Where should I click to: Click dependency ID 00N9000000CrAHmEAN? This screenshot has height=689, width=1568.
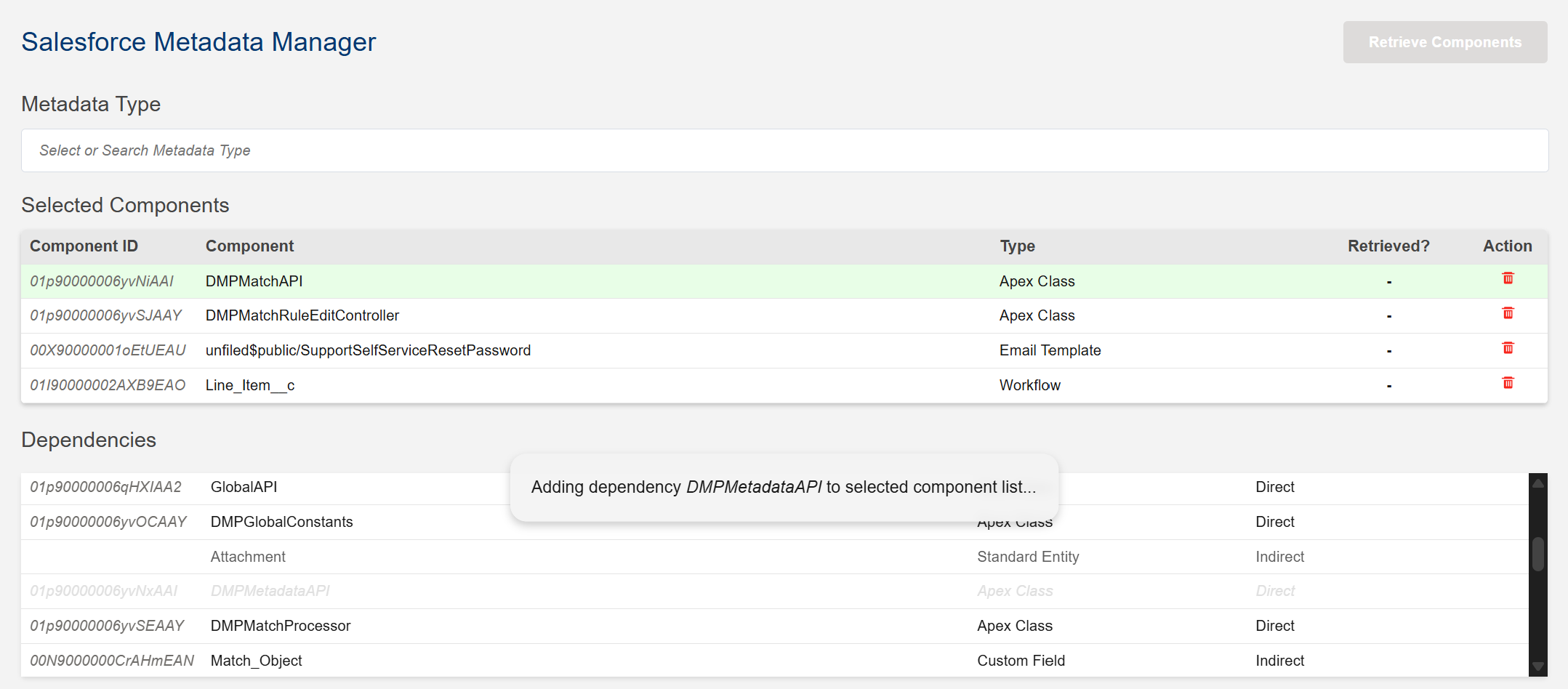(112, 661)
